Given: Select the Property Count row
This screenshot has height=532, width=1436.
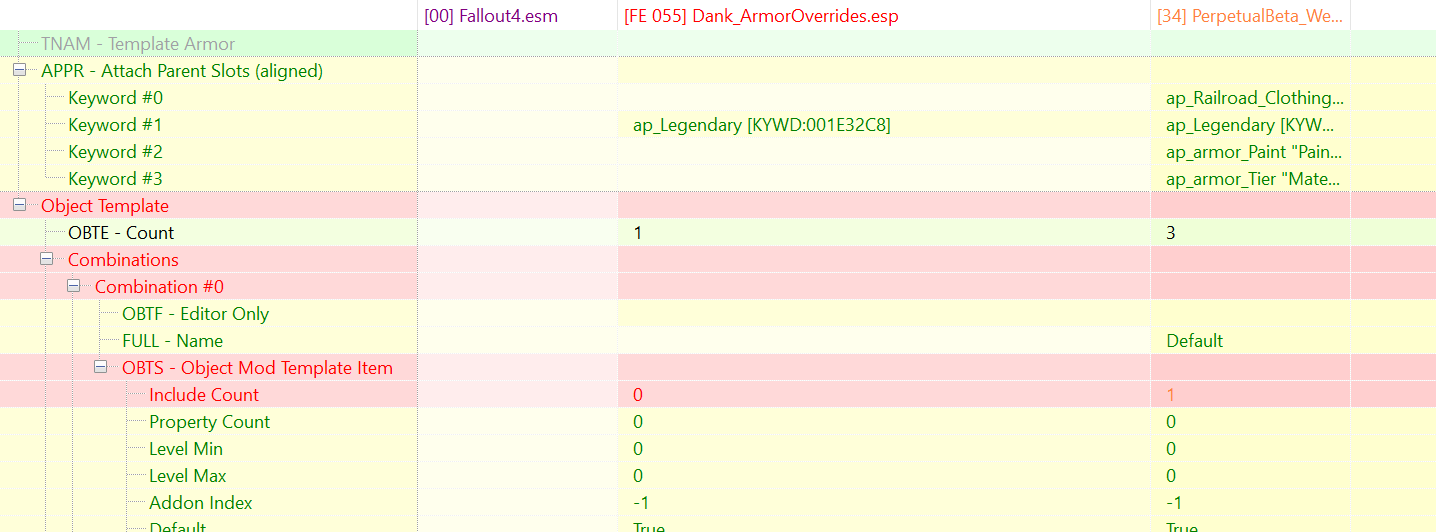Looking at the screenshot, I should point(718,422).
